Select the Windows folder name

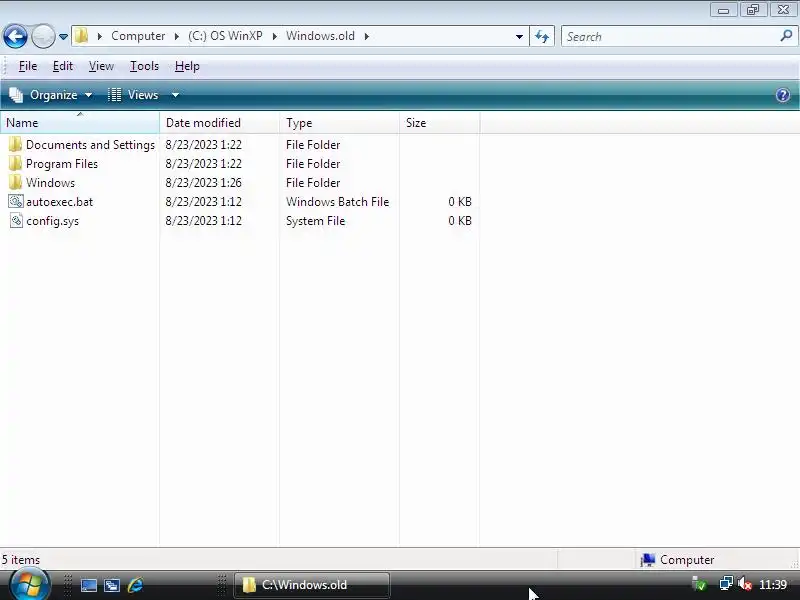coord(51,183)
